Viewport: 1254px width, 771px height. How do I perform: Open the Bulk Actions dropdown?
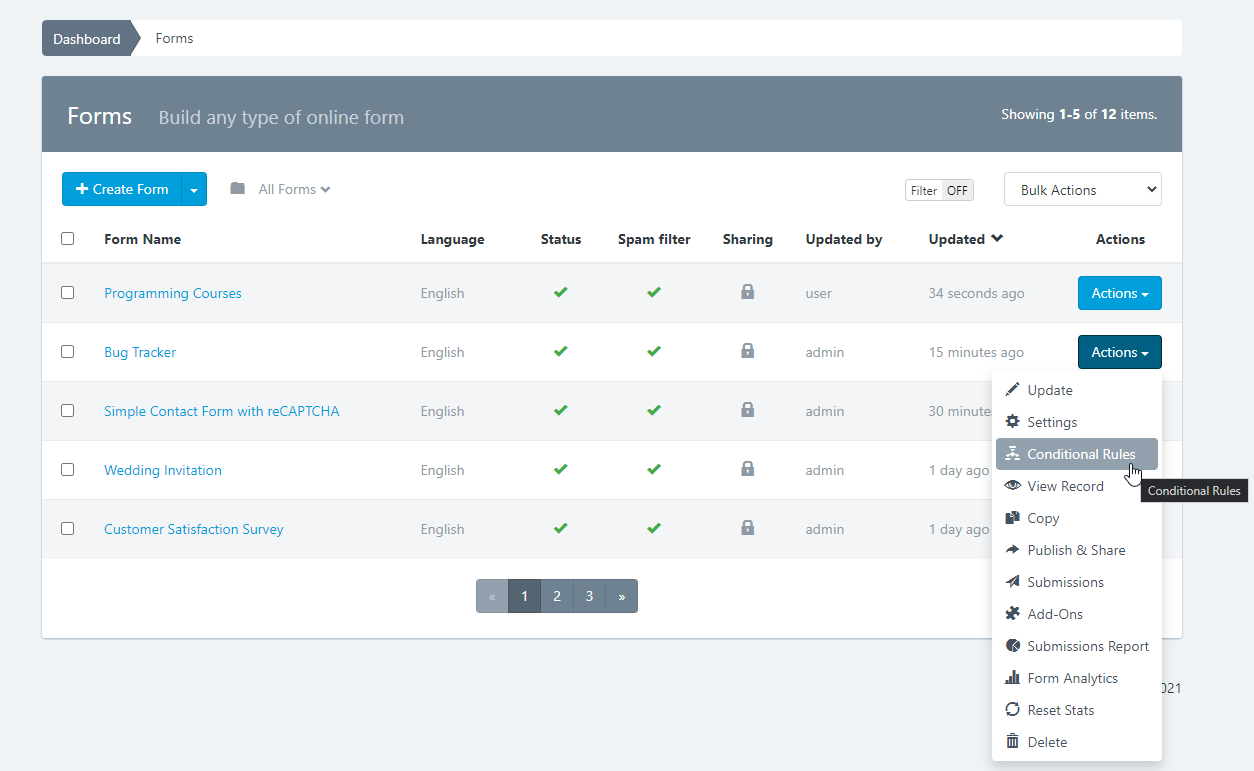click(1082, 190)
